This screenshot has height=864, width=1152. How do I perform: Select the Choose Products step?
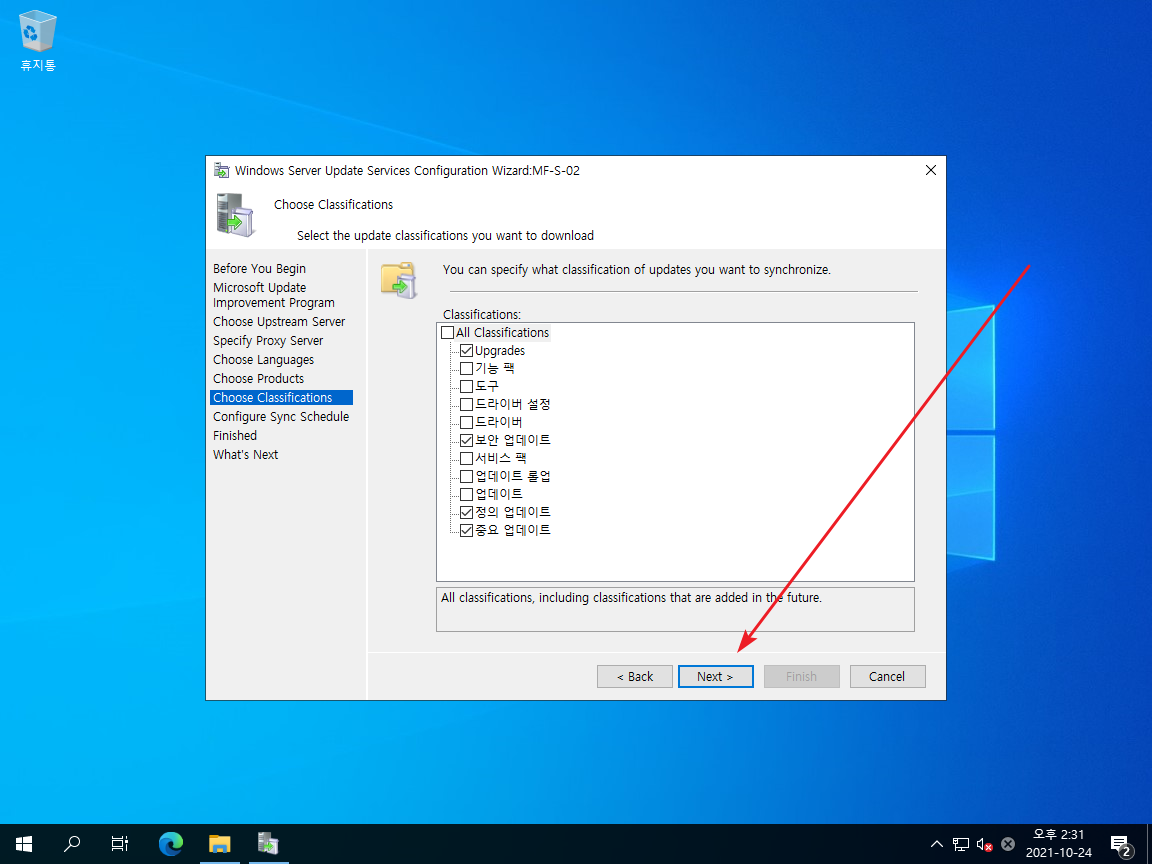click(x=259, y=379)
